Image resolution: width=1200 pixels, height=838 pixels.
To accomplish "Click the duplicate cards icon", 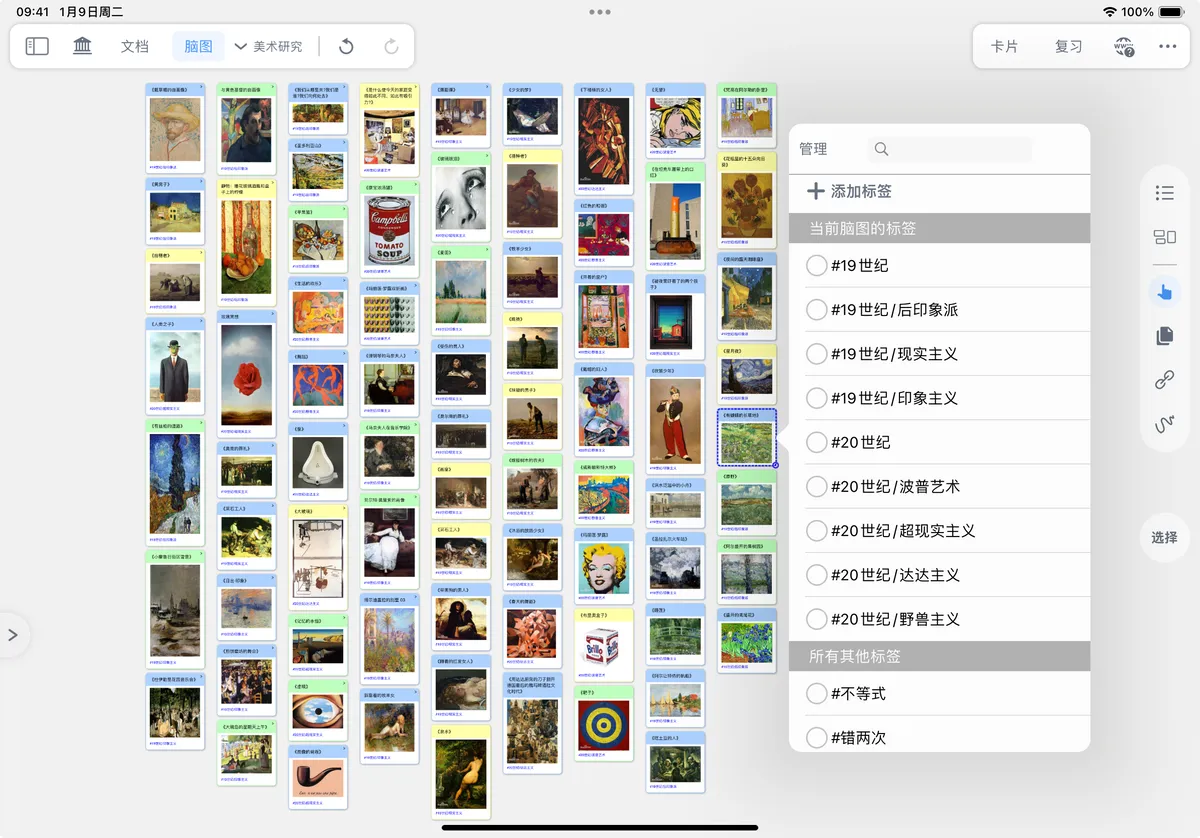I will click(1164, 336).
